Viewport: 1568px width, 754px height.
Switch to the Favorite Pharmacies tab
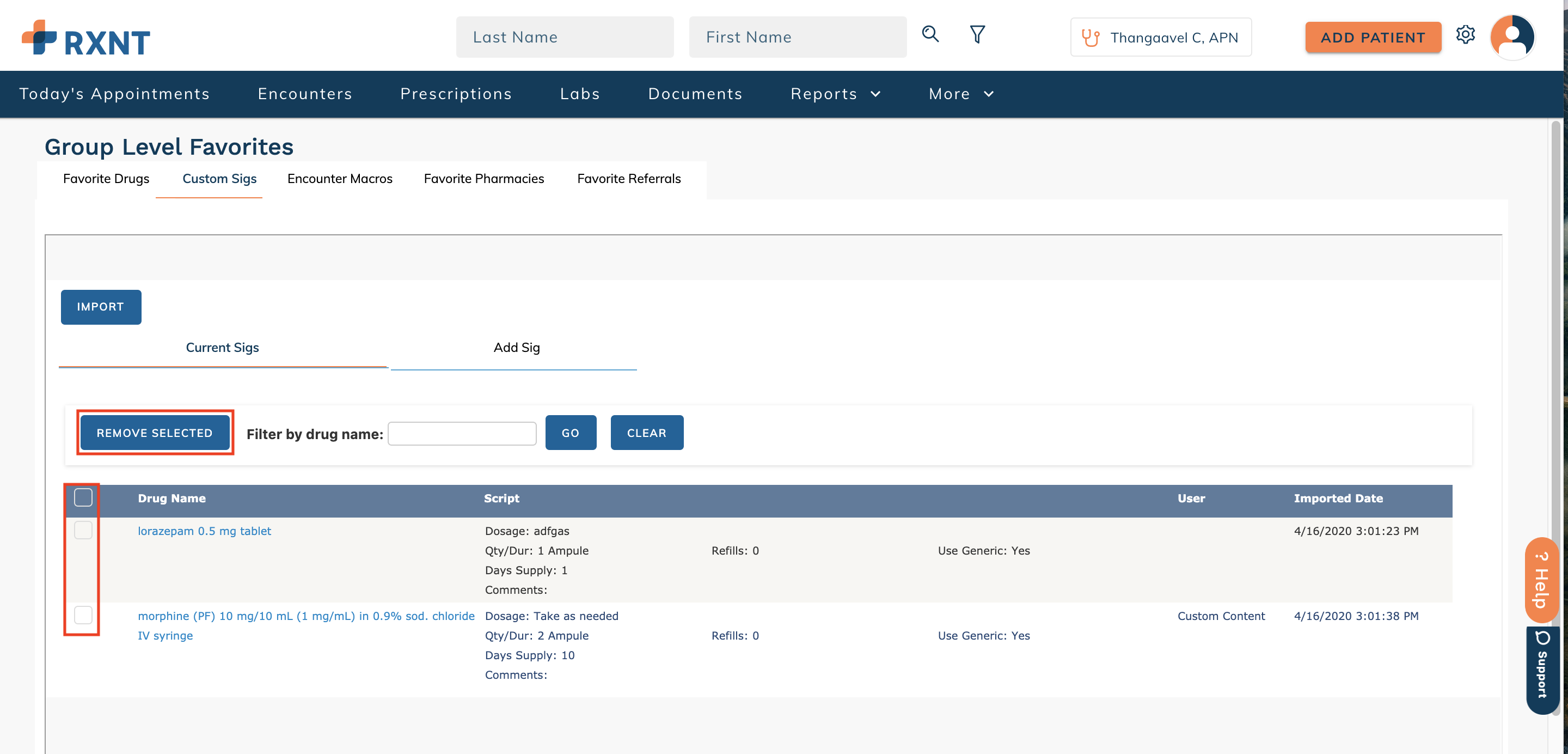coord(483,179)
